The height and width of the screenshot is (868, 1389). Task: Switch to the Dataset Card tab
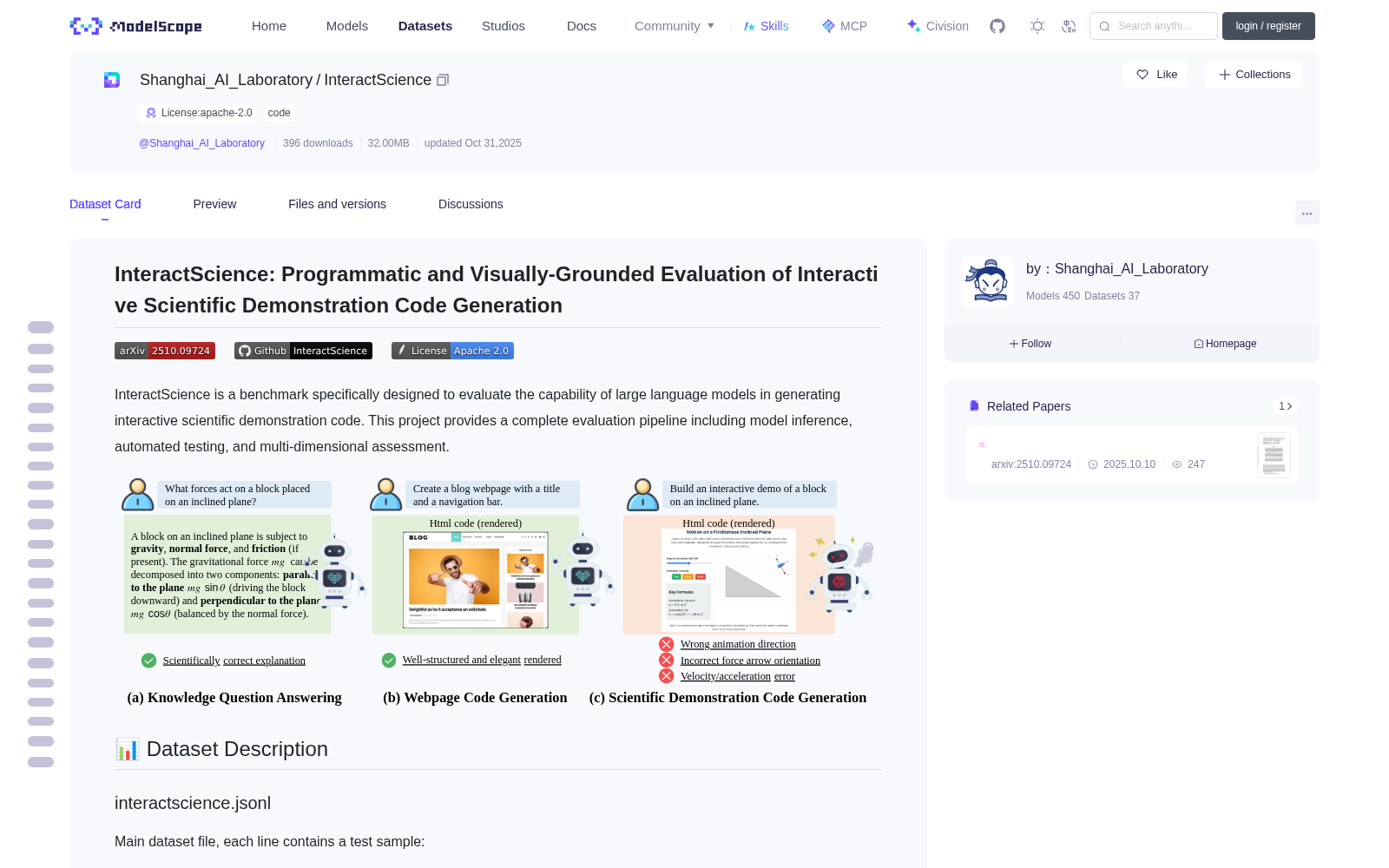tap(105, 204)
